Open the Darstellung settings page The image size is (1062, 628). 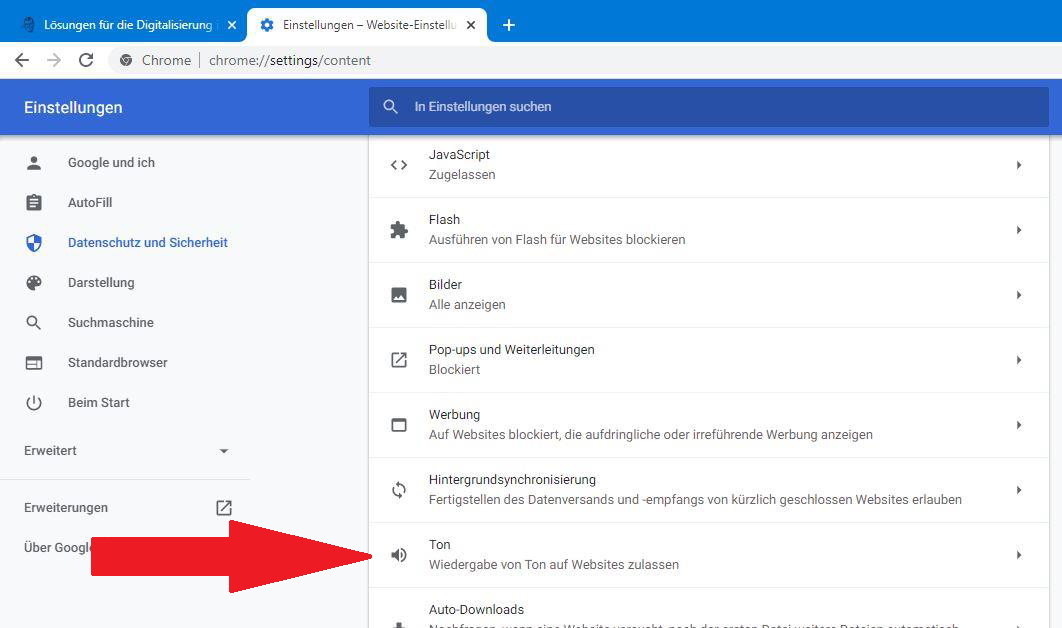pos(100,283)
